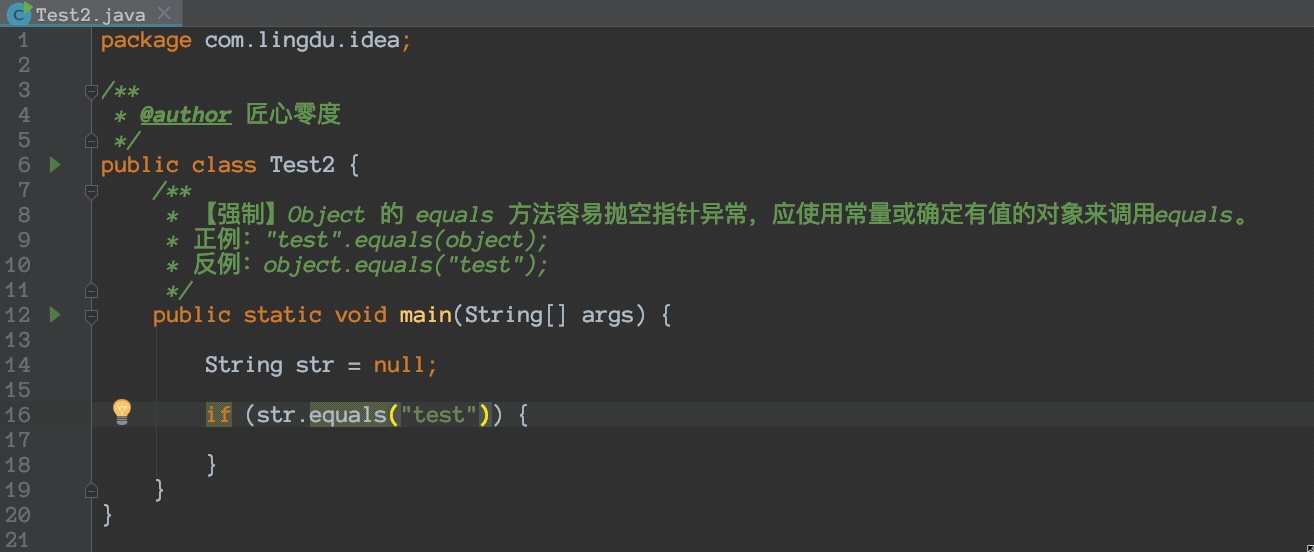Click the "test" string literal in the if statement

[439, 414]
